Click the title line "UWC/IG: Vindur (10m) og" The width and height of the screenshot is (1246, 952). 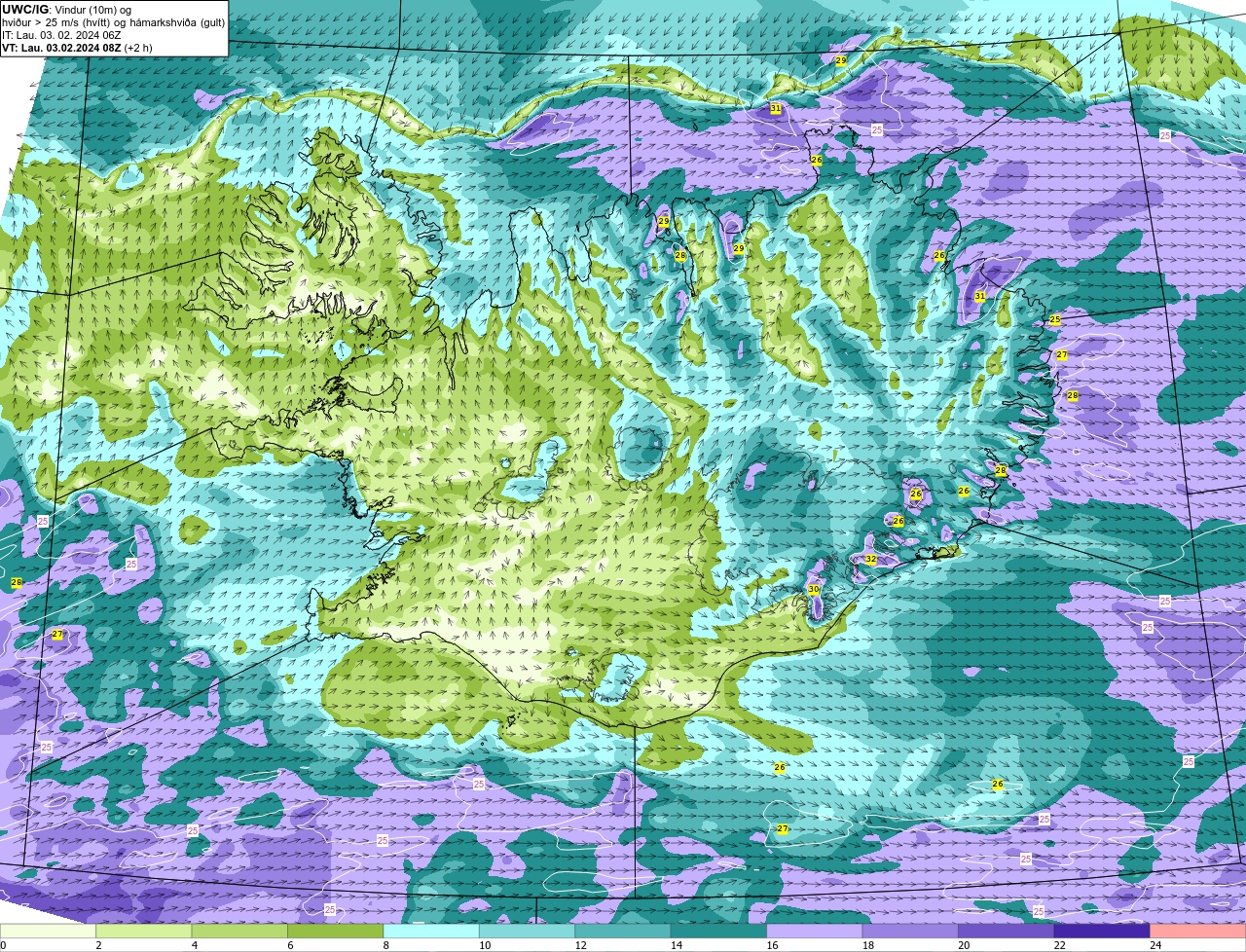66,10
